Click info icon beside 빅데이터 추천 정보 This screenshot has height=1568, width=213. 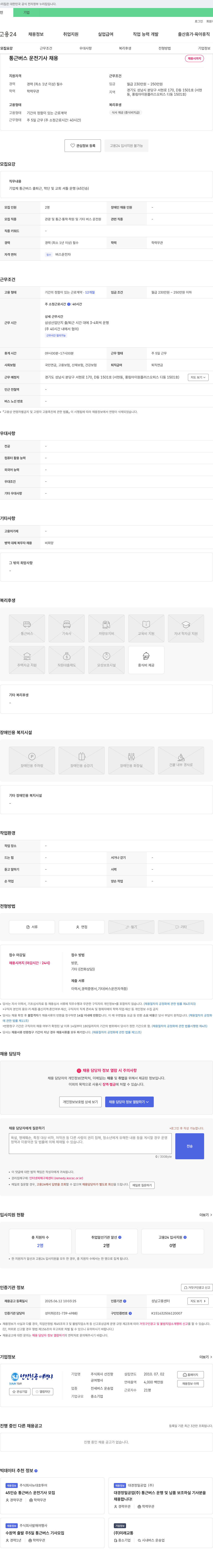(x=36, y=1471)
